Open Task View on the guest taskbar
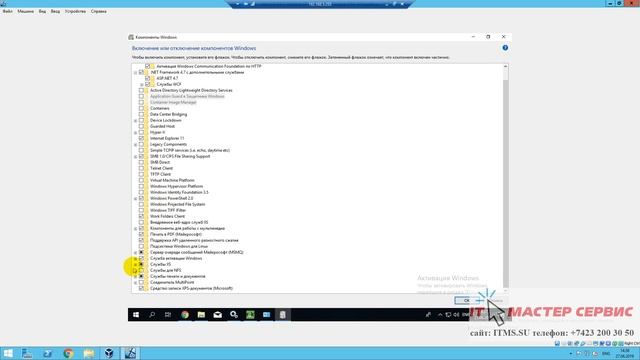The height and width of the screenshot is (360, 640). pyautogui.click(x=168, y=315)
